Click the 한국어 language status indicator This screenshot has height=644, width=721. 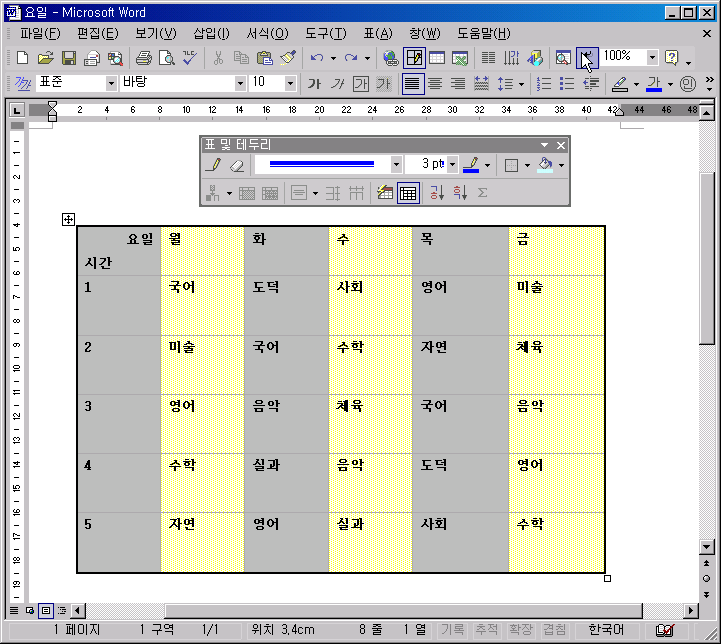pos(606,629)
